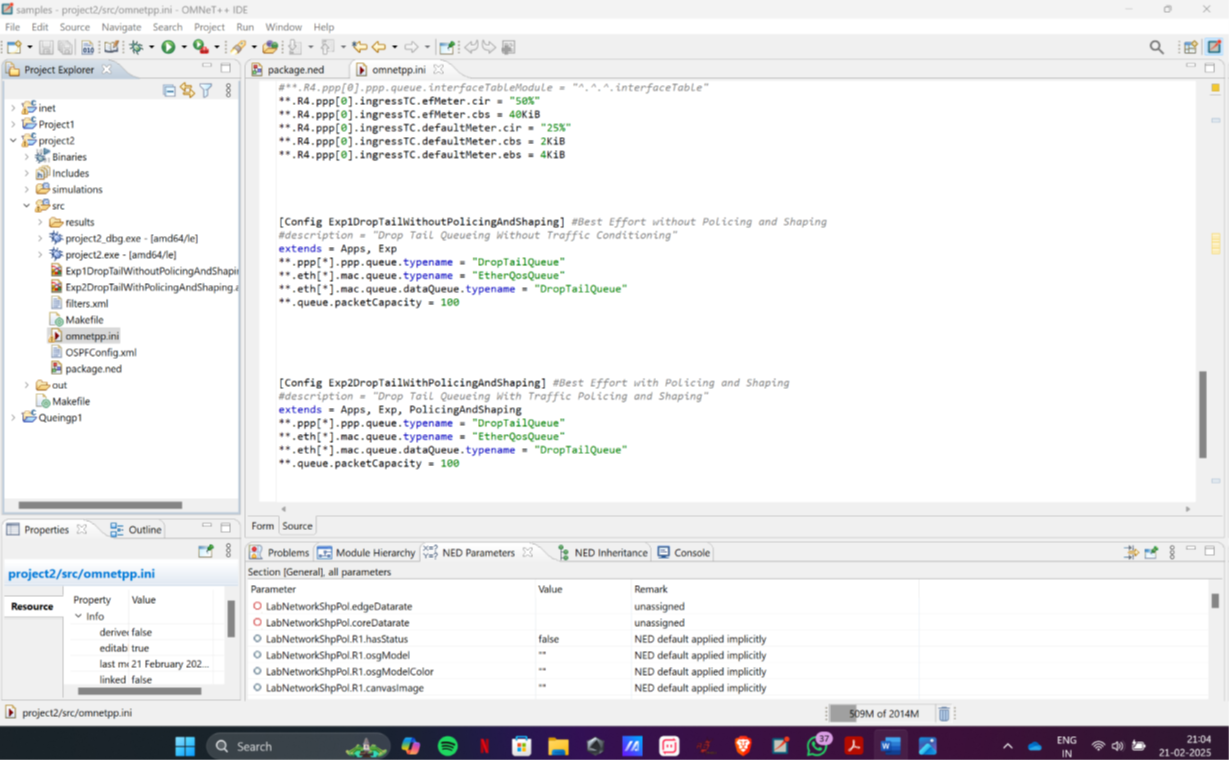
Task: Open the Window menu
Action: pyautogui.click(x=283, y=27)
